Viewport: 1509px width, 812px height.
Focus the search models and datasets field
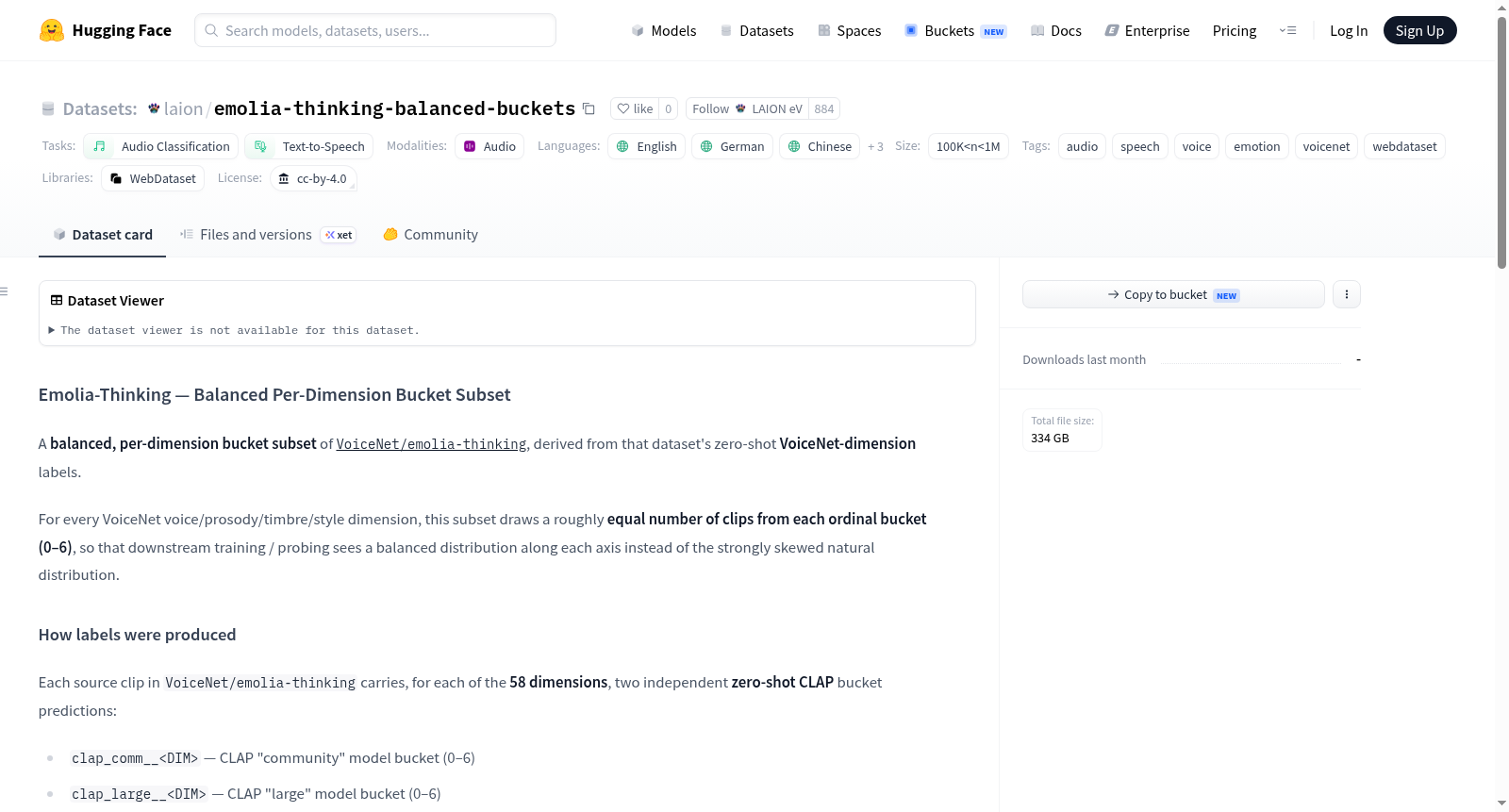tap(375, 30)
